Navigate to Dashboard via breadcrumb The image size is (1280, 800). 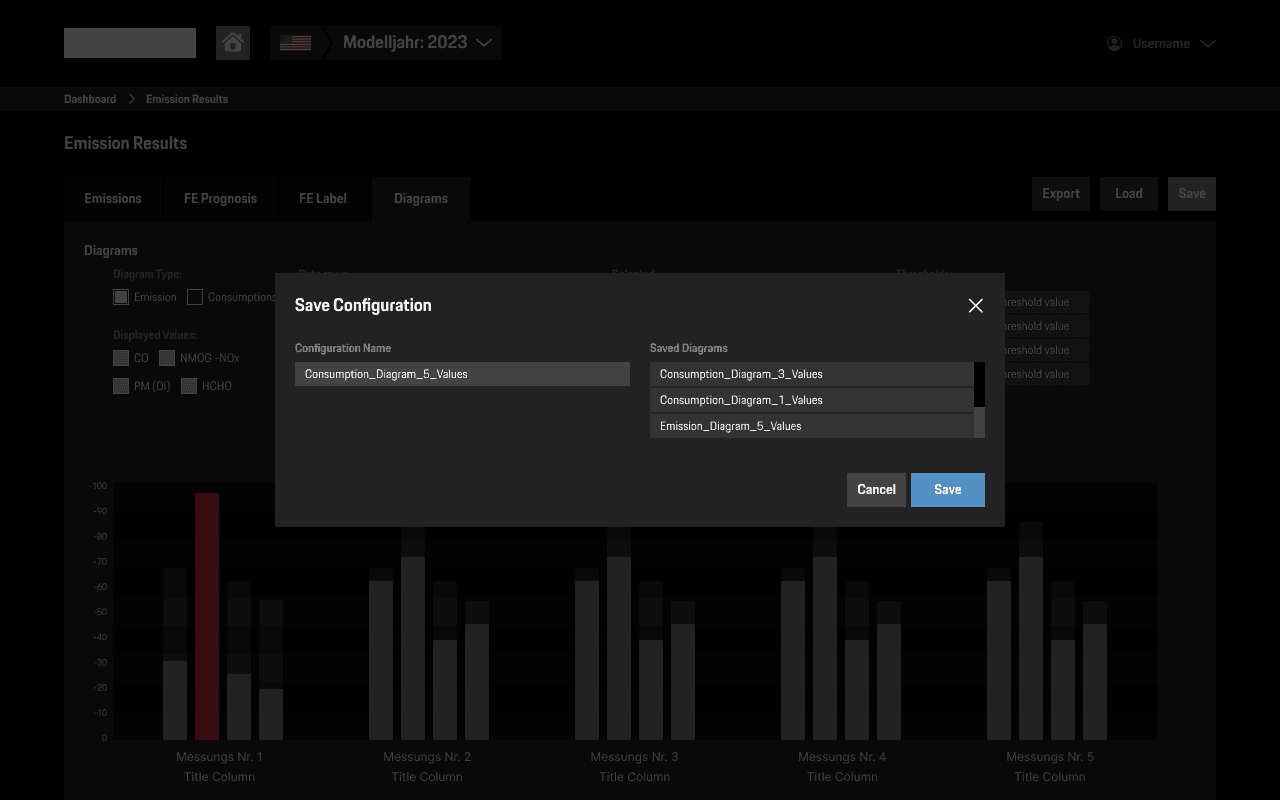[x=89, y=98]
